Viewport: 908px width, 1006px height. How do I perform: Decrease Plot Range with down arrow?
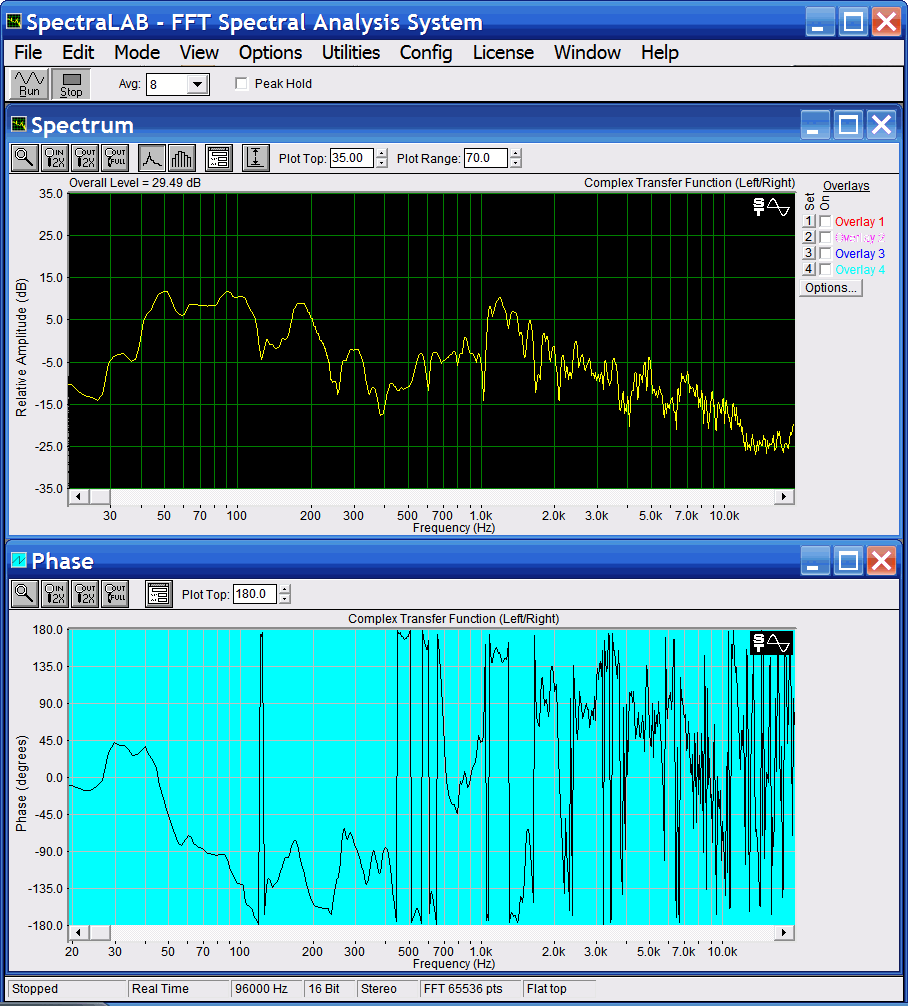point(515,163)
